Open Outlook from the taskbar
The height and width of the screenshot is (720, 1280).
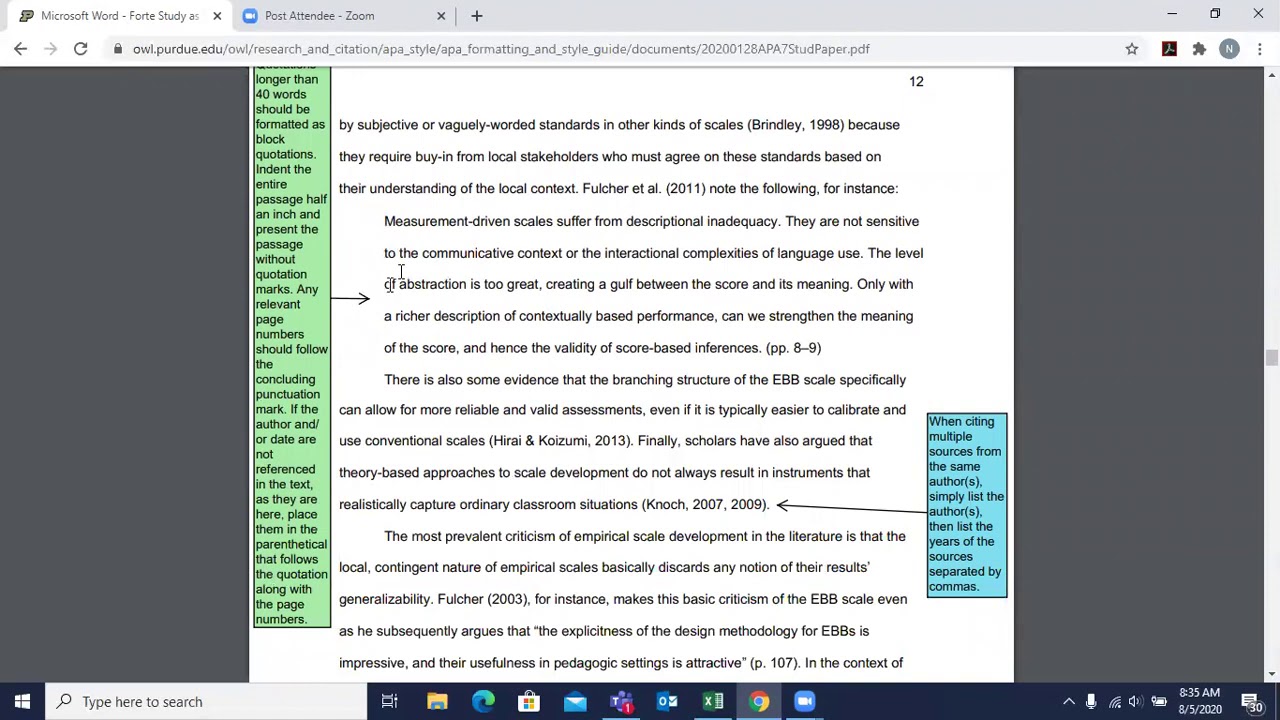[x=667, y=701]
